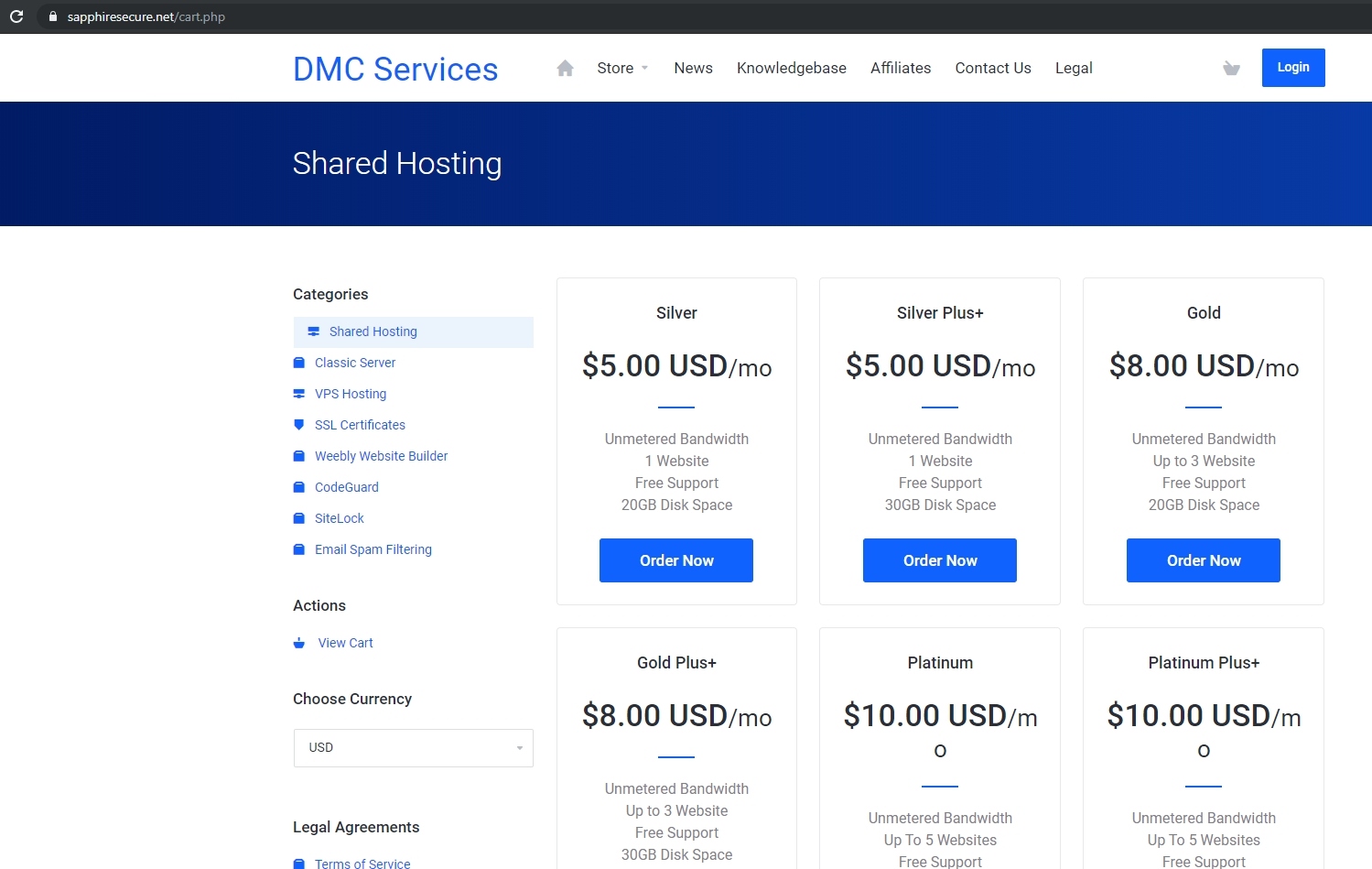The image size is (1372, 869).
Task: Click the SiteLock category icon
Action: click(298, 518)
